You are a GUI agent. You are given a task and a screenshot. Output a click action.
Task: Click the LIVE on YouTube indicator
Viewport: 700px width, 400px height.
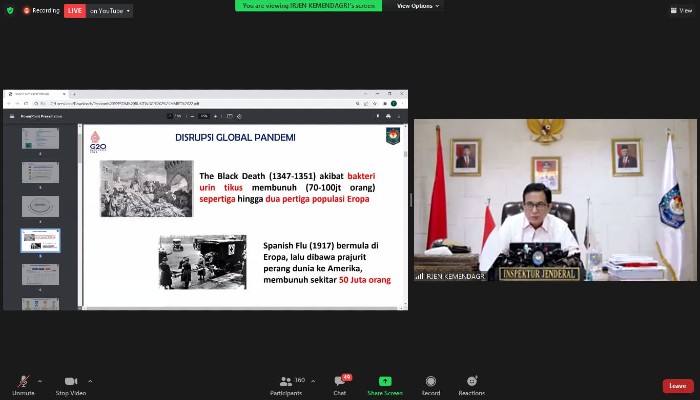coord(98,10)
